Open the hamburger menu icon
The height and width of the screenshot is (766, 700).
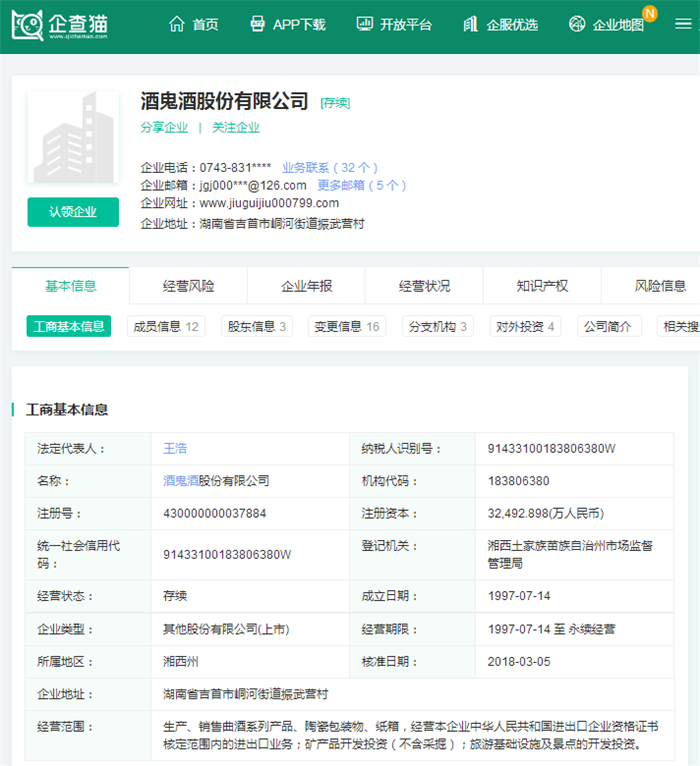point(683,23)
